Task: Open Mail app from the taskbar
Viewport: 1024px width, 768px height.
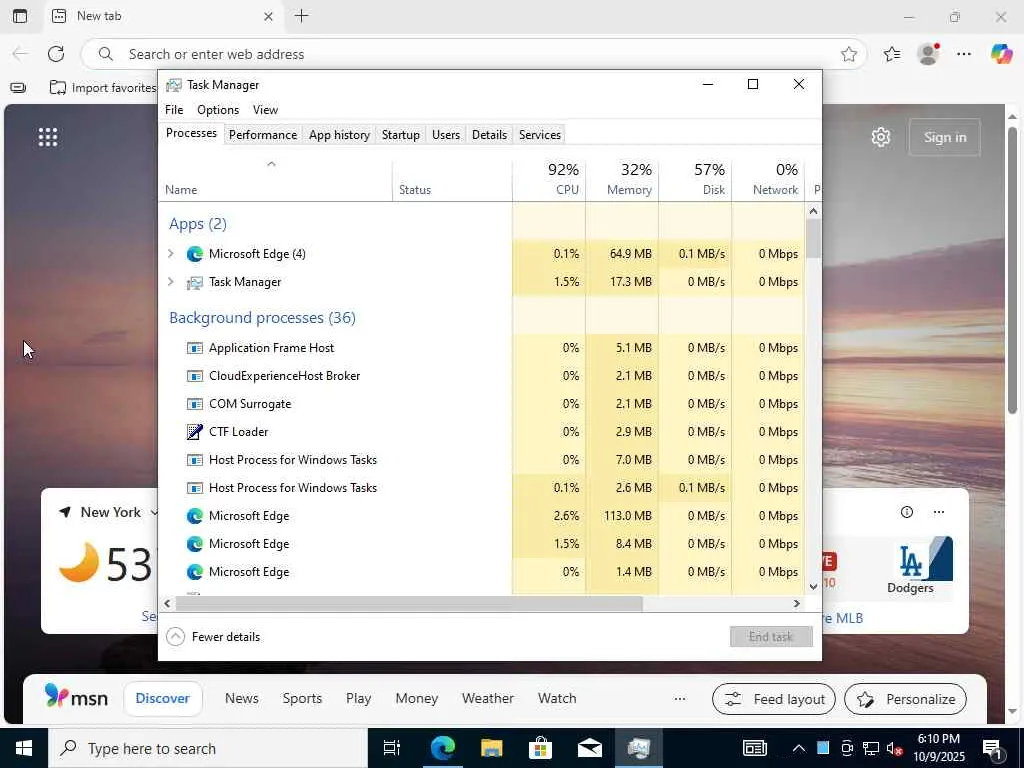Action: click(x=590, y=748)
